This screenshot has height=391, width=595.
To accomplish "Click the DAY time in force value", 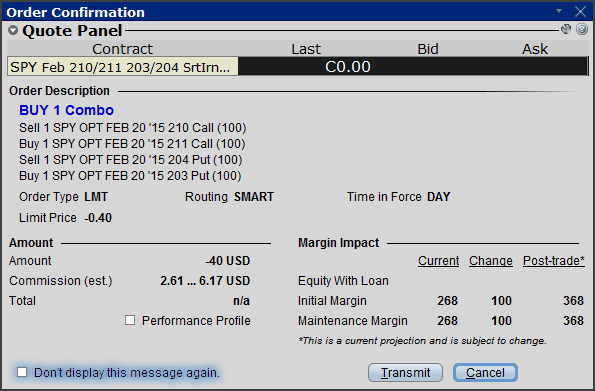I will pyautogui.click(x=439, y=197).
